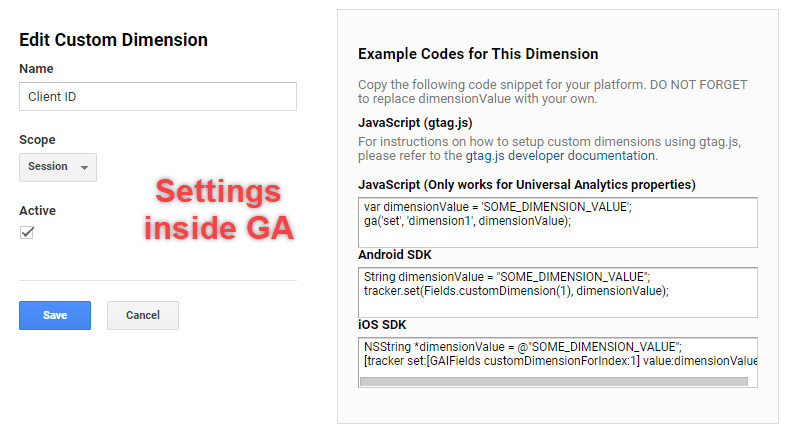Click the Scope label text
Screen dimensions: 793x437
[x=37, y=140]
